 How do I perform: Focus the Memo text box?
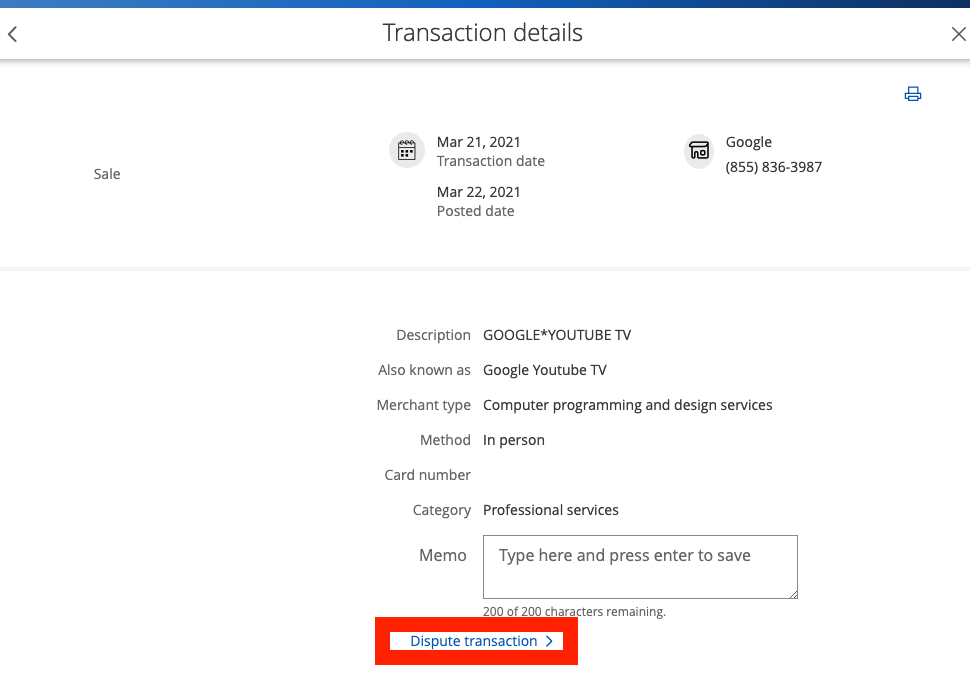pyautogui.click(x=640, y=567)
